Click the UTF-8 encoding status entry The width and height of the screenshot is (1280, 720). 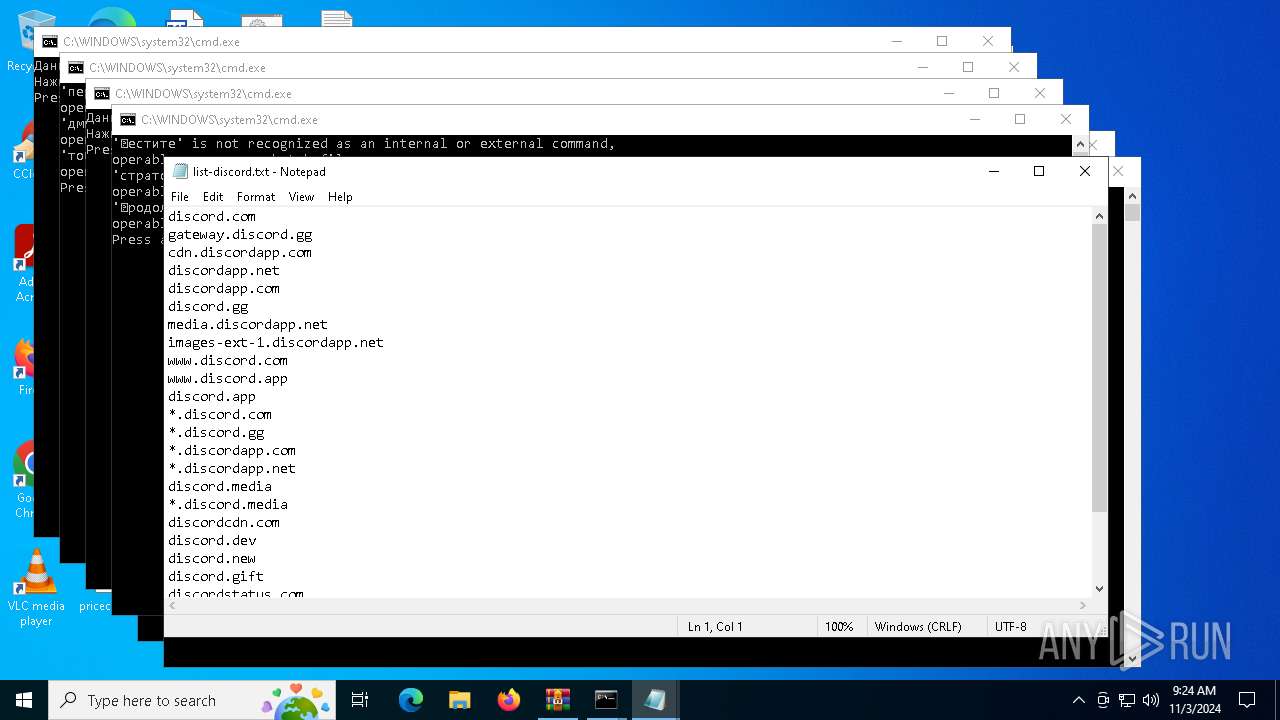[x=1011, y=627]
